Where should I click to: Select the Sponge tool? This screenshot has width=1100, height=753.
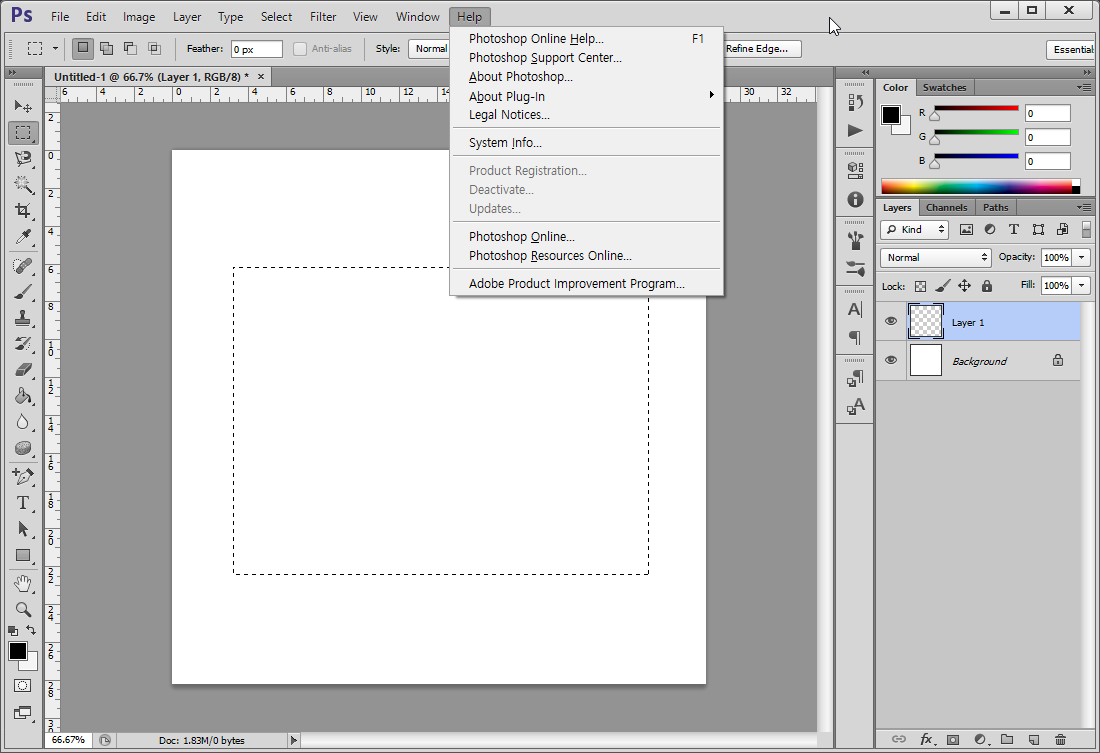tap(23, 448)
